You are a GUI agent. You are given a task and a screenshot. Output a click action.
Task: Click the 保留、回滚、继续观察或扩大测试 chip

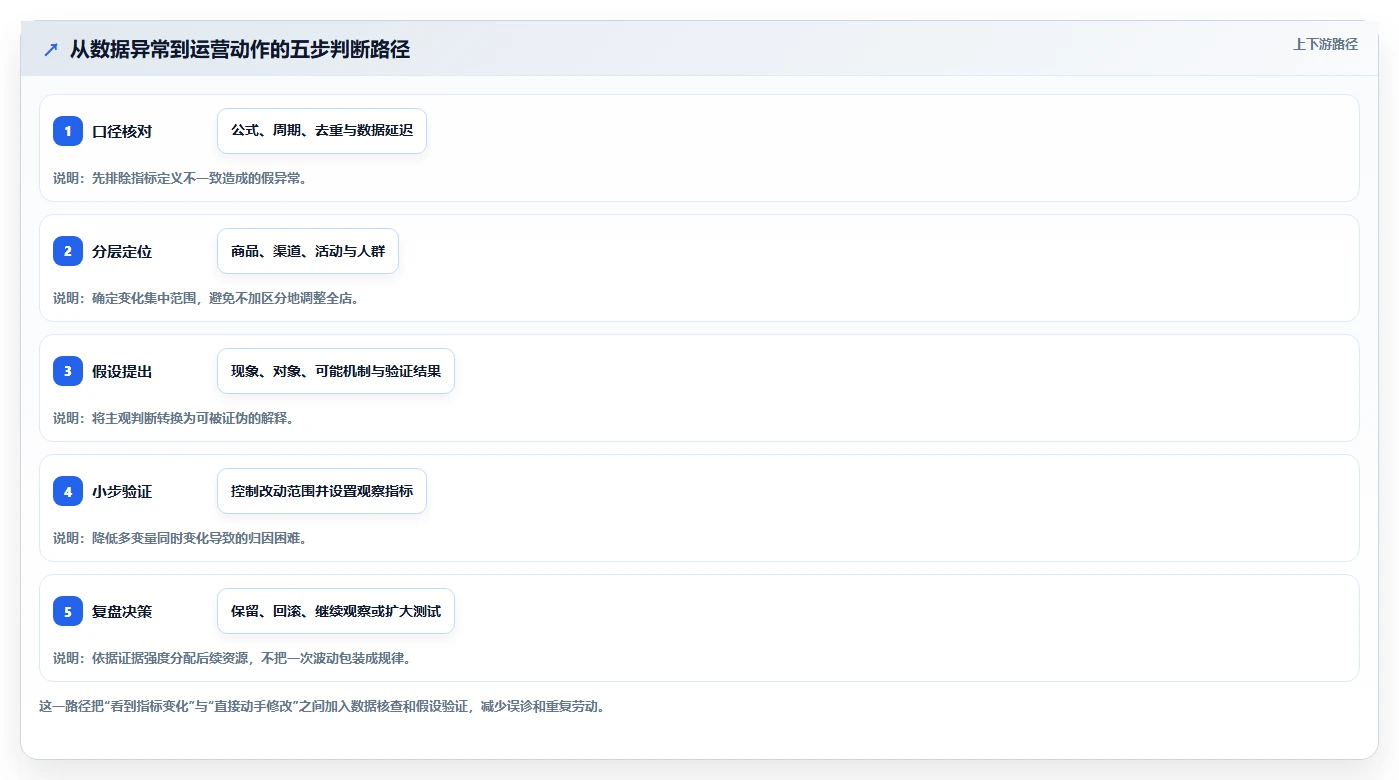(x=336, y=611)
